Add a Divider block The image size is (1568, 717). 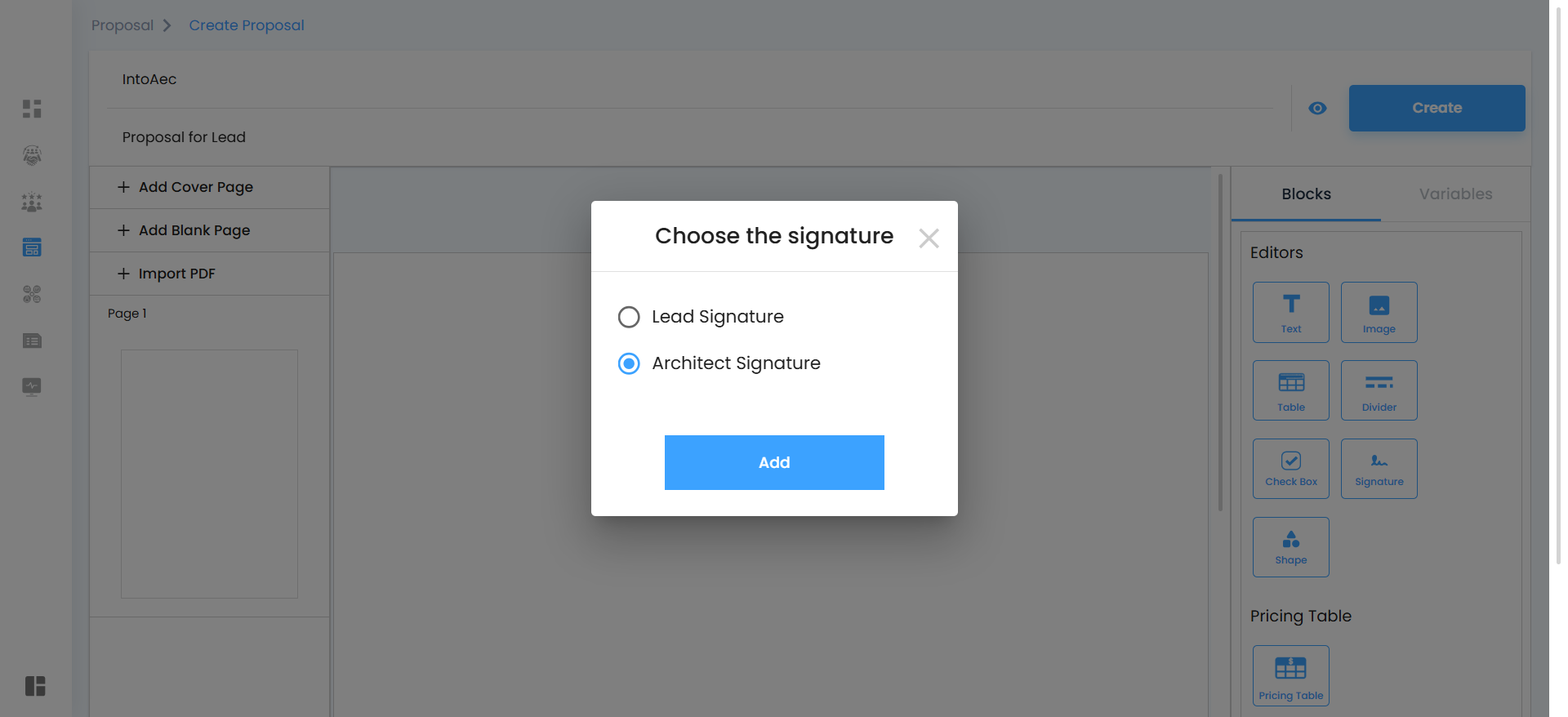(x=1379, y=390)
